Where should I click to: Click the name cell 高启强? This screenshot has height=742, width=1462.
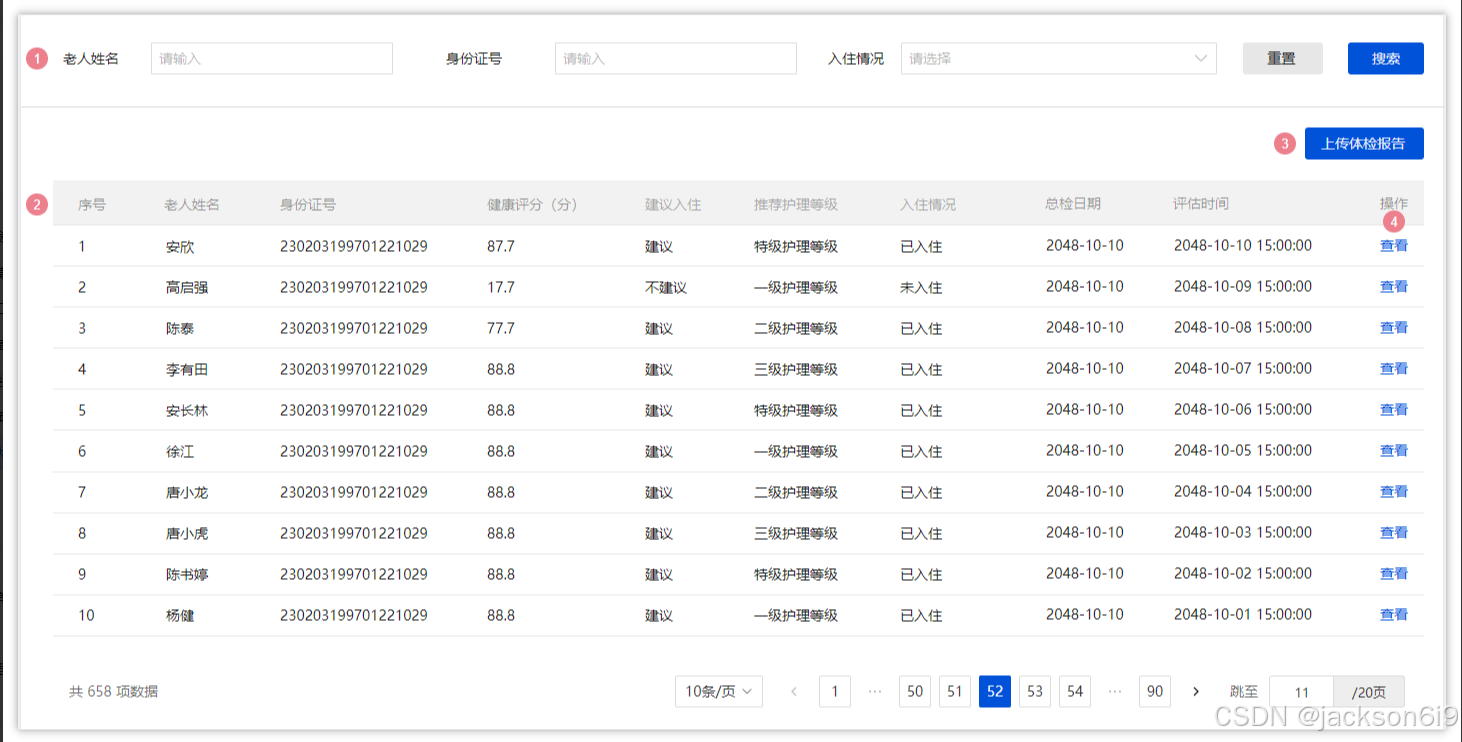point(187,287)
